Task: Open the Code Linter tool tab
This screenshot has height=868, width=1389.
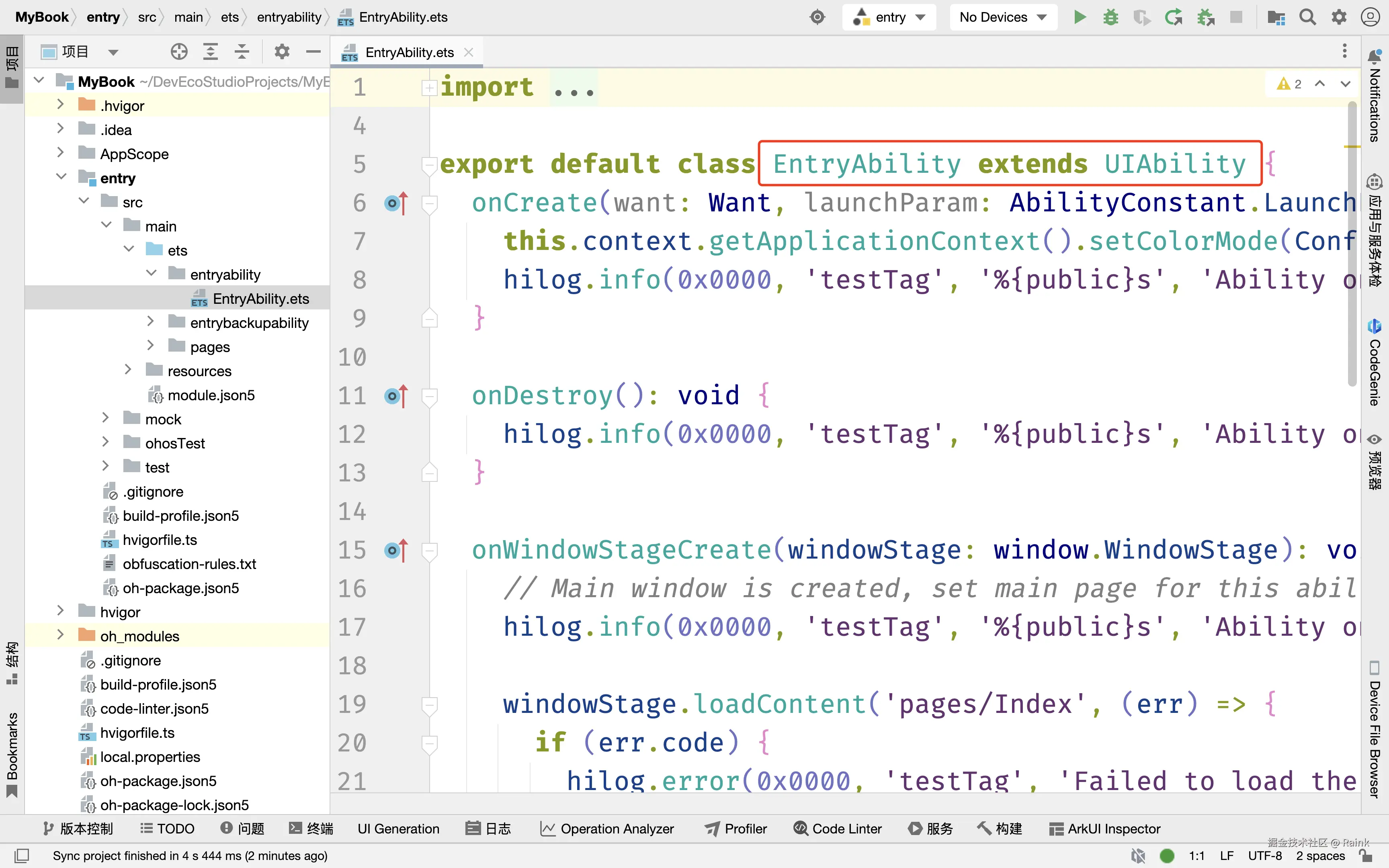Action: point(838,828)
